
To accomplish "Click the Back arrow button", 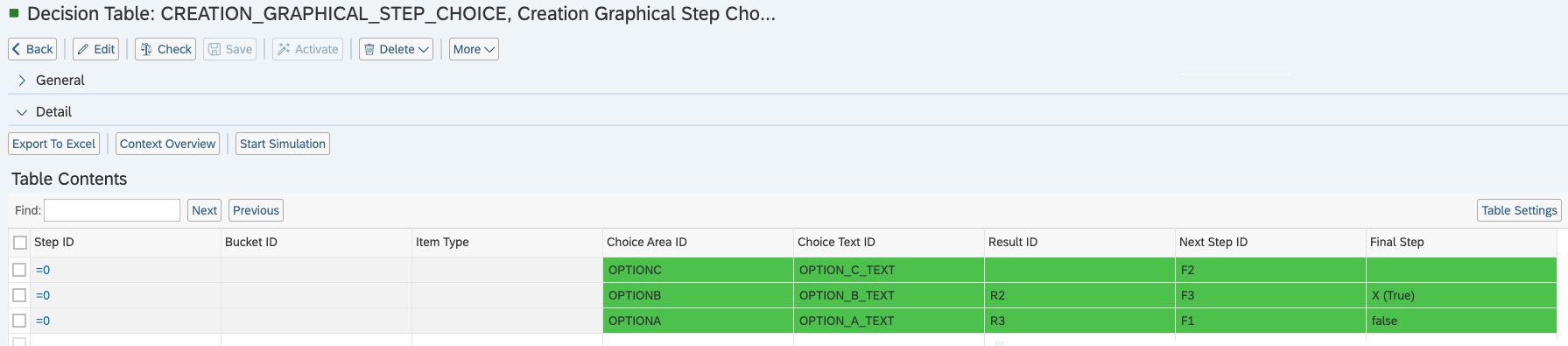I will point(32,49).
